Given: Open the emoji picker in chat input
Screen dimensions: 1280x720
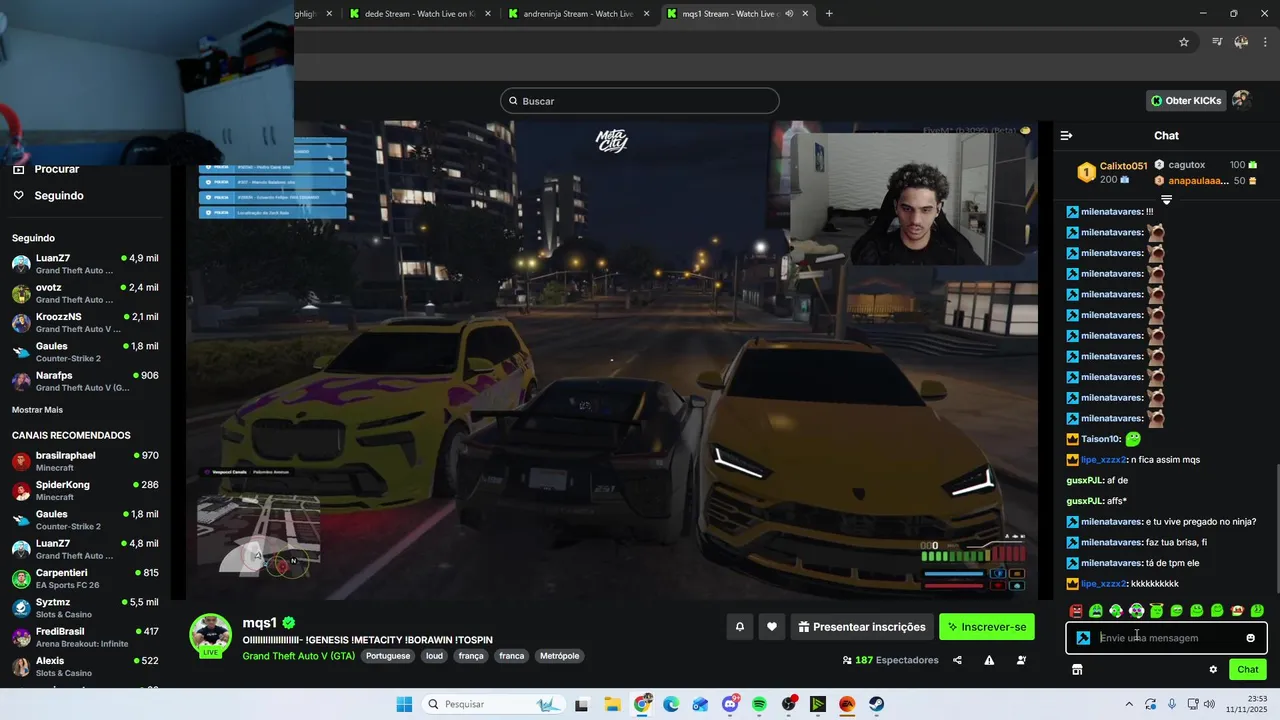Looking at the screenshot, I should pos(1250,638).
